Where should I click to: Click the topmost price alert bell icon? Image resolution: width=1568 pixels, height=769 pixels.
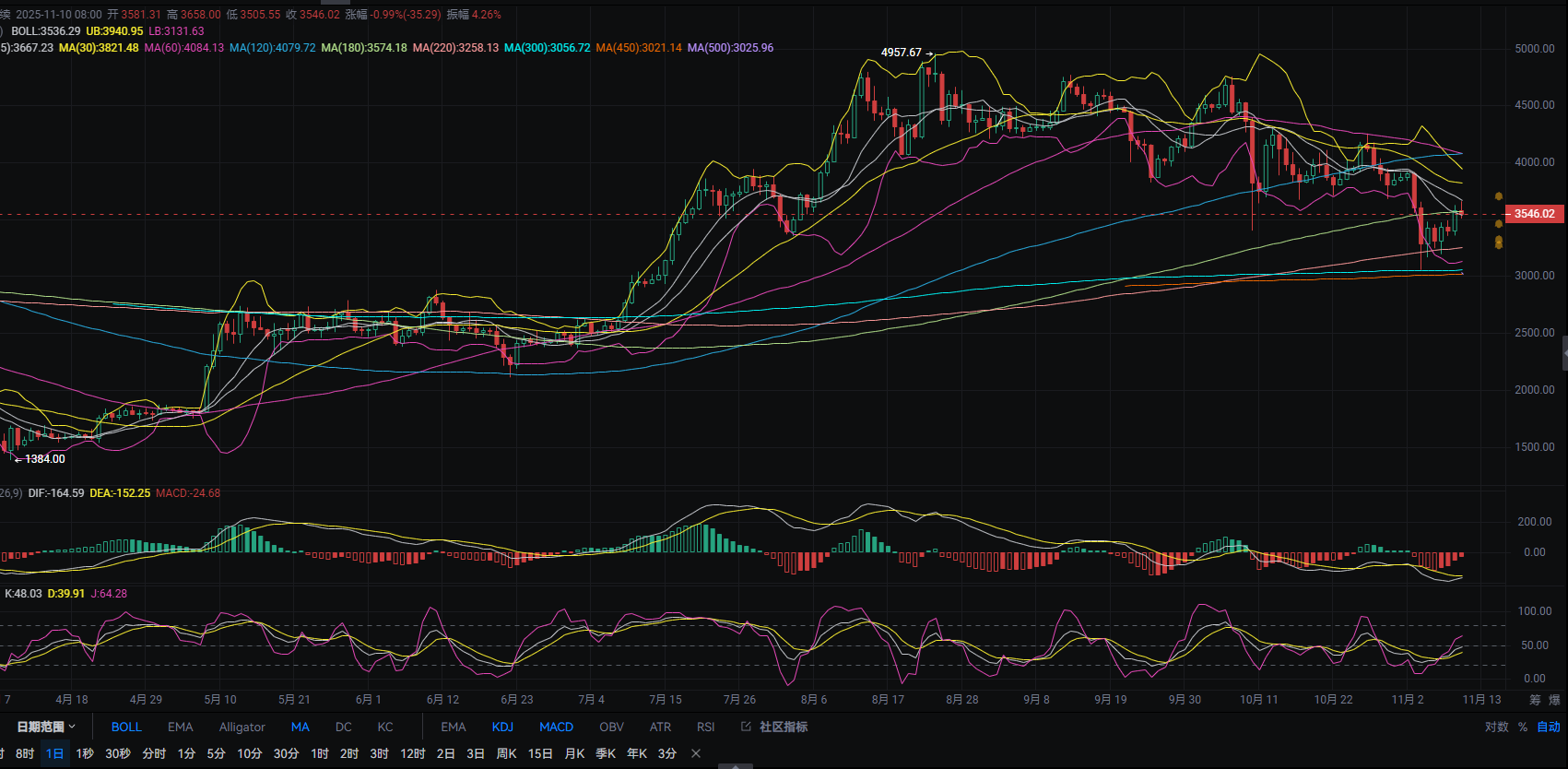click(1498, 196)
